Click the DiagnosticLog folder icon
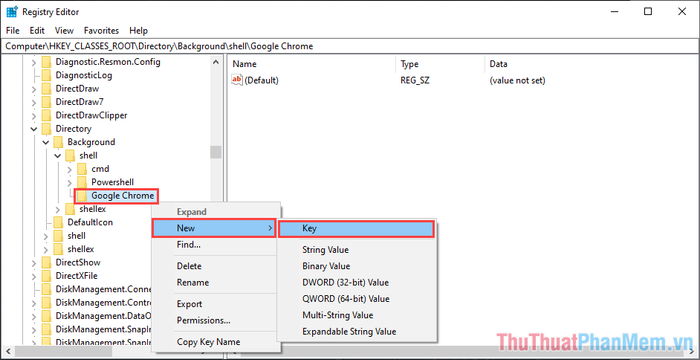This screenshot has width=700, height=360. pos(46,75)
